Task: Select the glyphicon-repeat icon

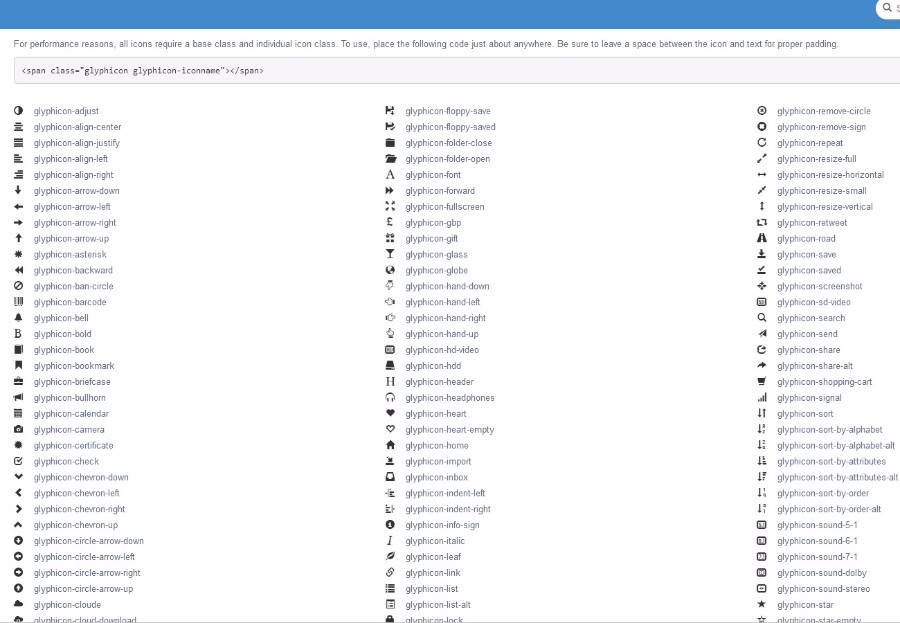Action: (762, 142)
